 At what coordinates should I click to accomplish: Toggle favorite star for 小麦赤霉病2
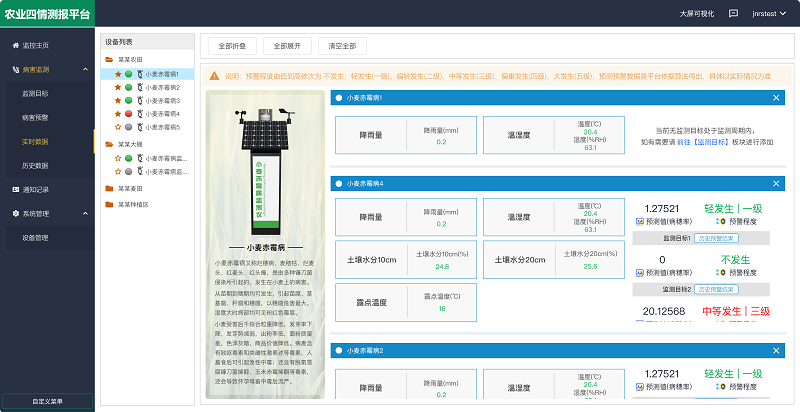(118, 87)
